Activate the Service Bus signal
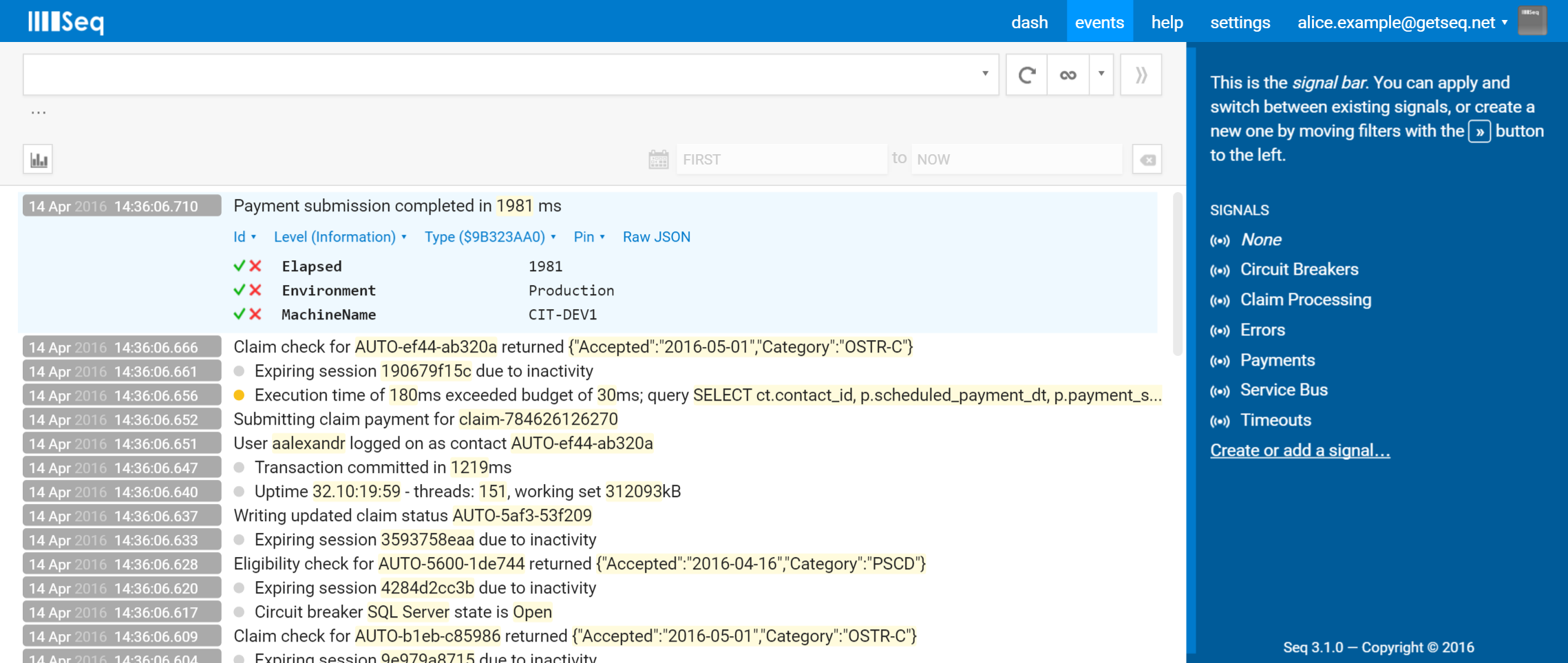The height and width of the screenshot is (663, 1568). coord(1284,390)
